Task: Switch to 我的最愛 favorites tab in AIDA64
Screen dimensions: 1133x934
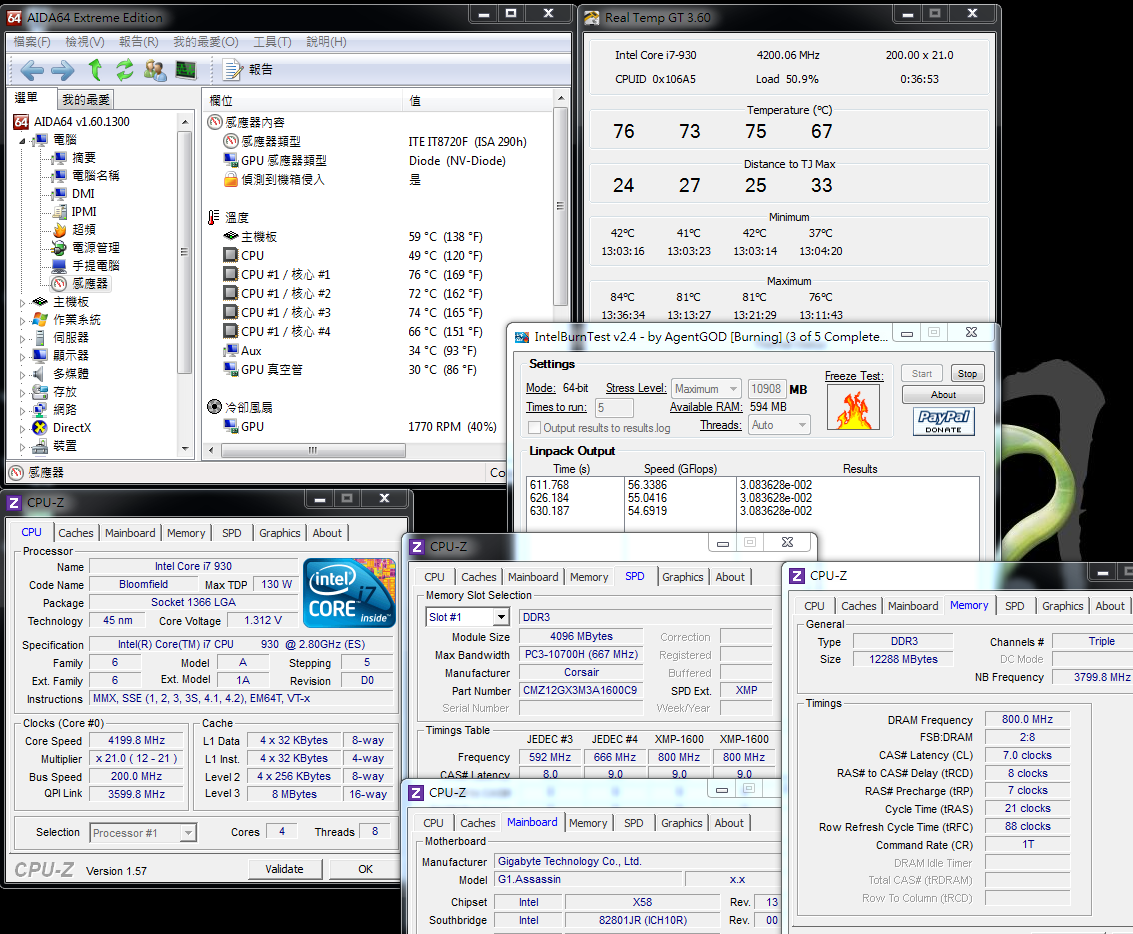Action: (x=86, y=100)
